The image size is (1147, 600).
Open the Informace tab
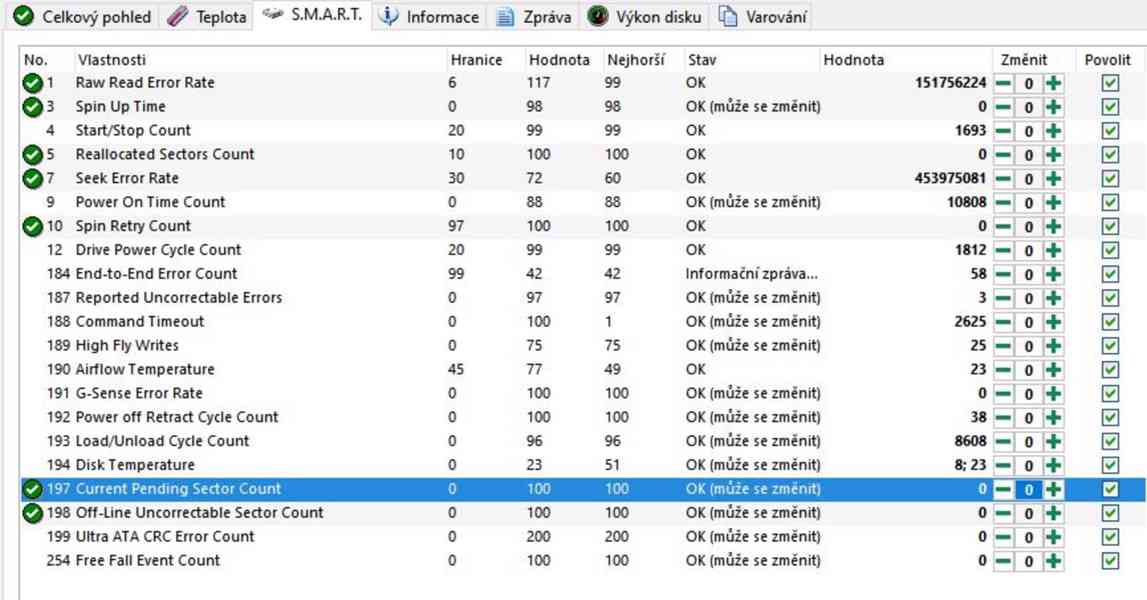pyautogui.click(x=431, y=16)
